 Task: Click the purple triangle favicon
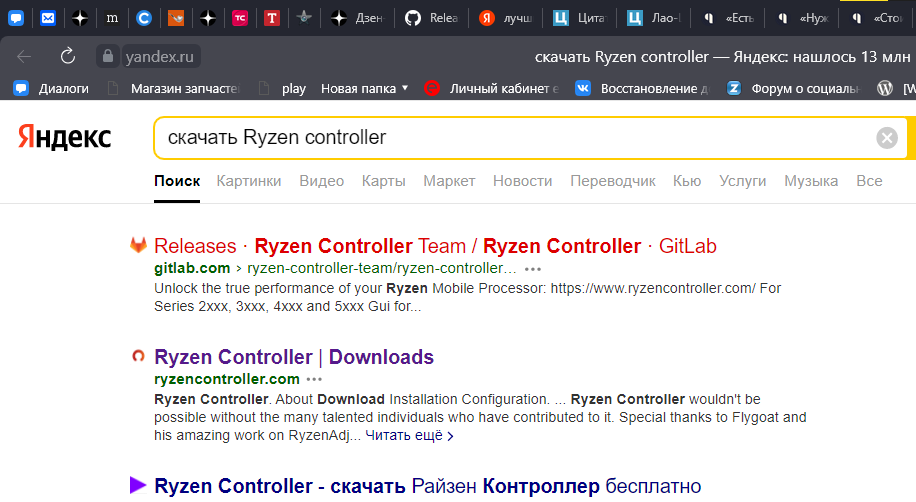click(138, 485)
